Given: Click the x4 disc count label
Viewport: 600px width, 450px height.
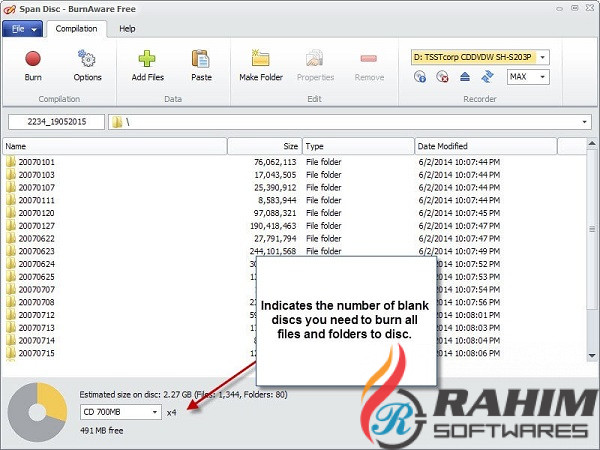Looking at the screenshot, I should [x=171, y=412].
